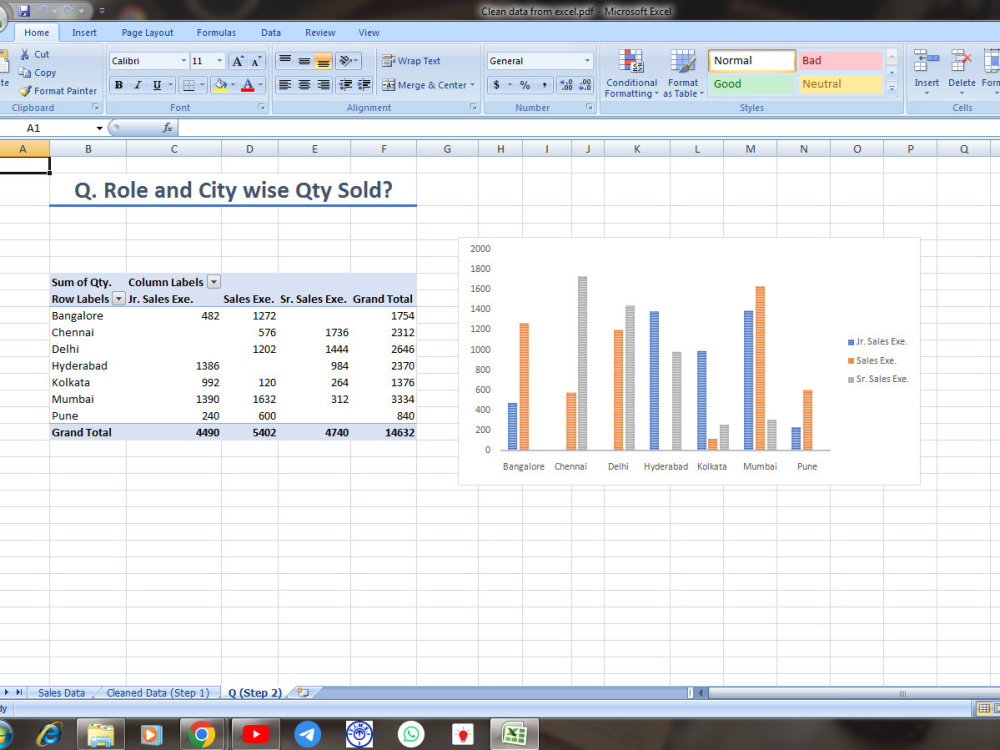The height and width of the screenshot is (750, 1000).
Task: Toggle Italic formatting
Action: click(x=137, y=85)
